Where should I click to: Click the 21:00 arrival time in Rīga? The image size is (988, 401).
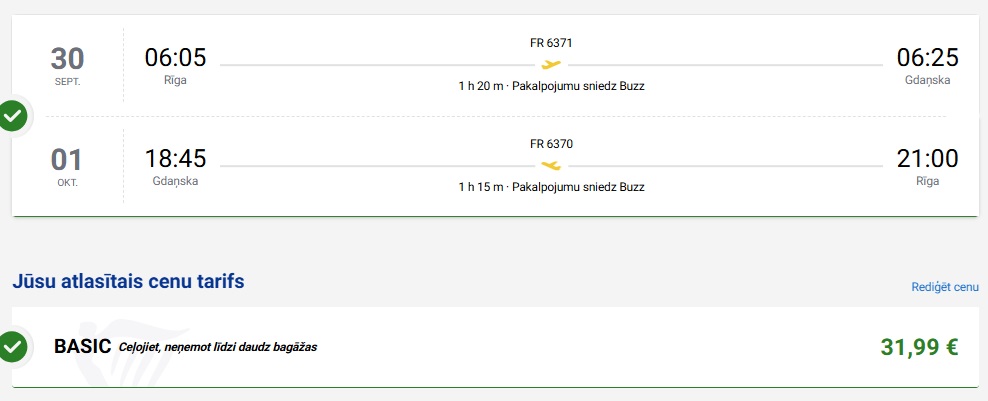pos(928,158)
